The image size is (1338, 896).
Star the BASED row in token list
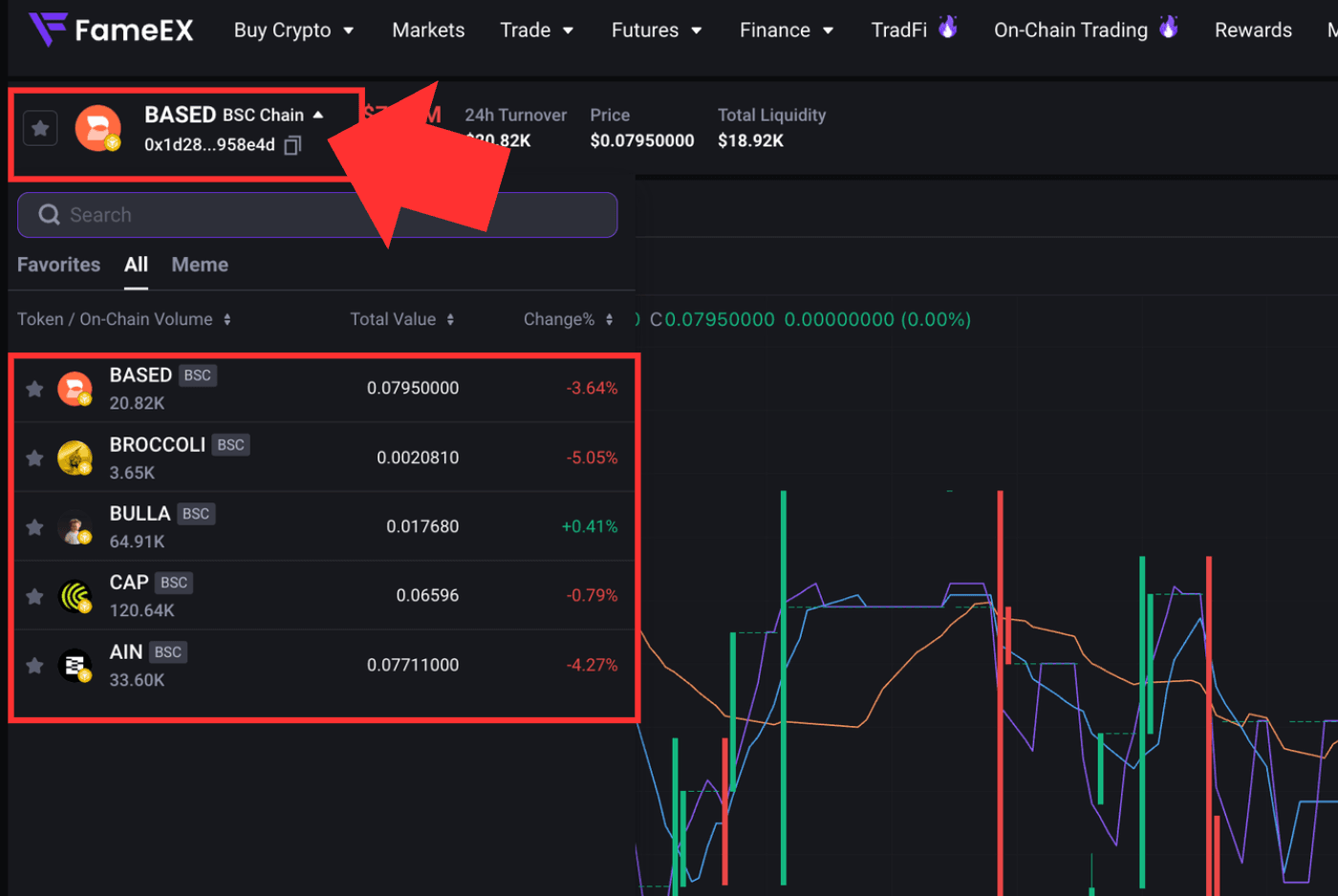pos(34,389)
